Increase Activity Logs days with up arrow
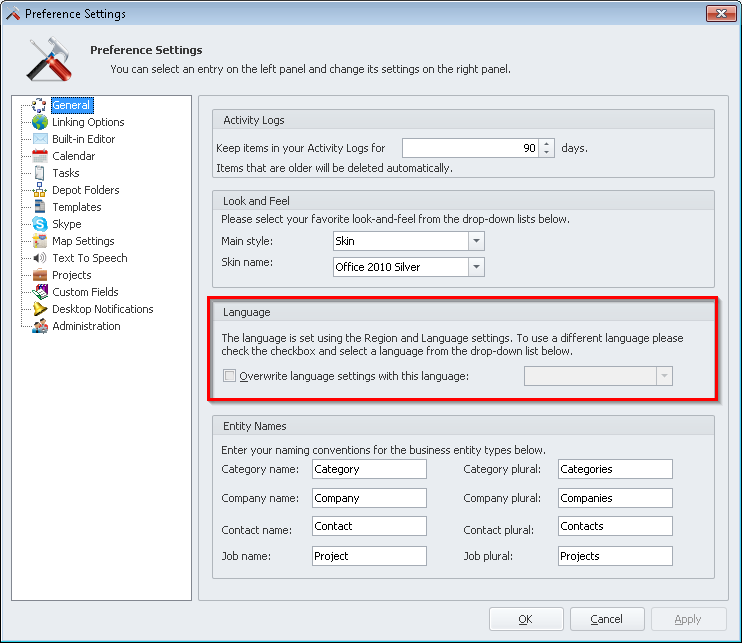This screenshot has height=643, width=742. 546,143
